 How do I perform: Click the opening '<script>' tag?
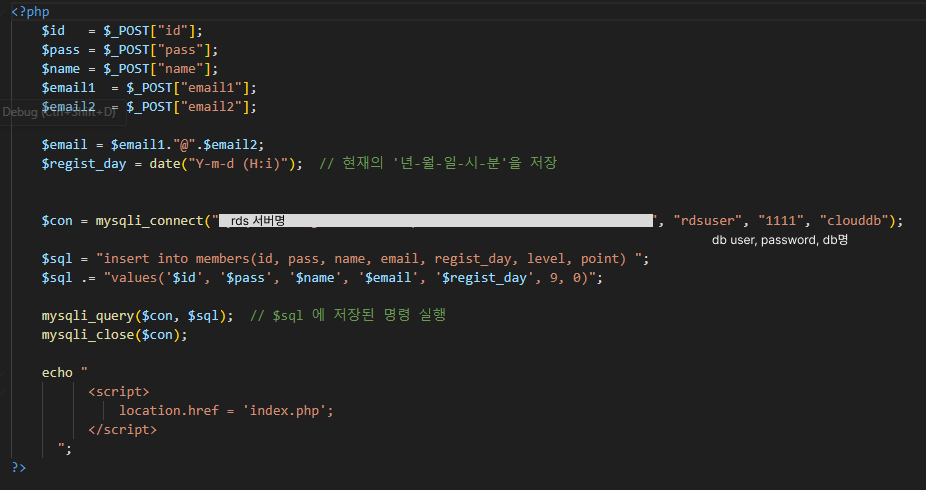point(119,391)
